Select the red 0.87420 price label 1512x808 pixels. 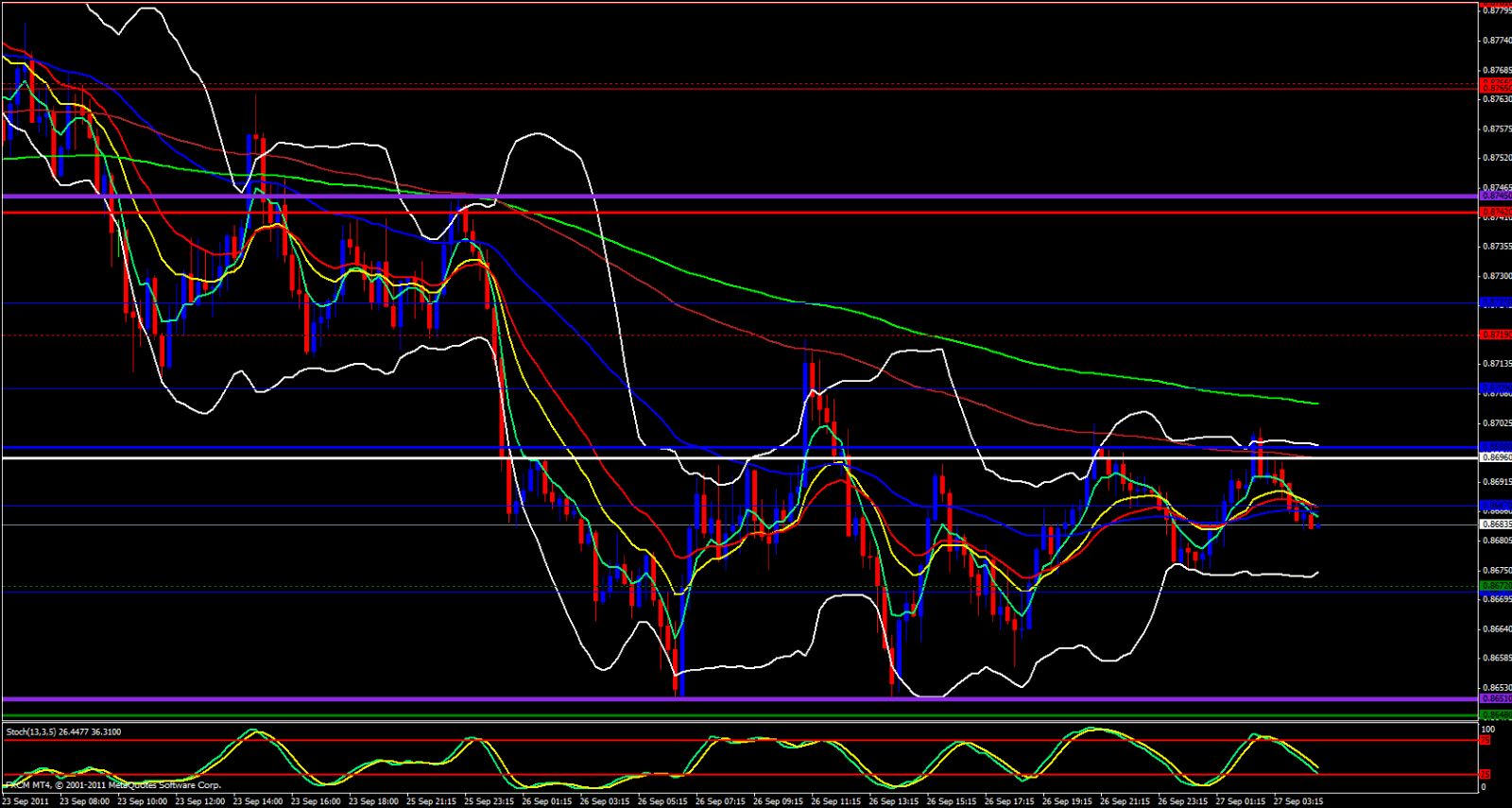click(x=1496, y=212)
